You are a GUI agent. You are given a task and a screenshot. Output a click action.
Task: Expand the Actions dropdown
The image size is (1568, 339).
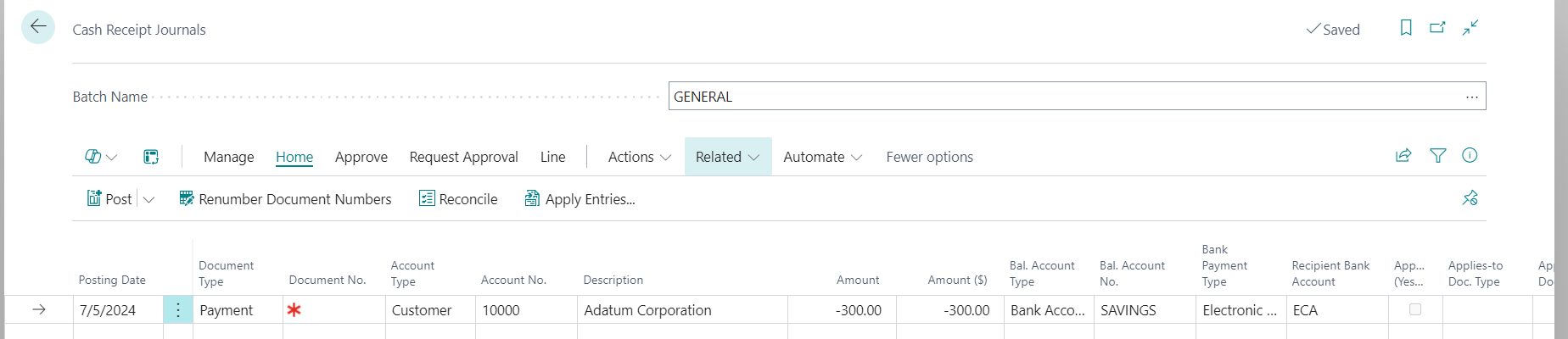(640, 157)
